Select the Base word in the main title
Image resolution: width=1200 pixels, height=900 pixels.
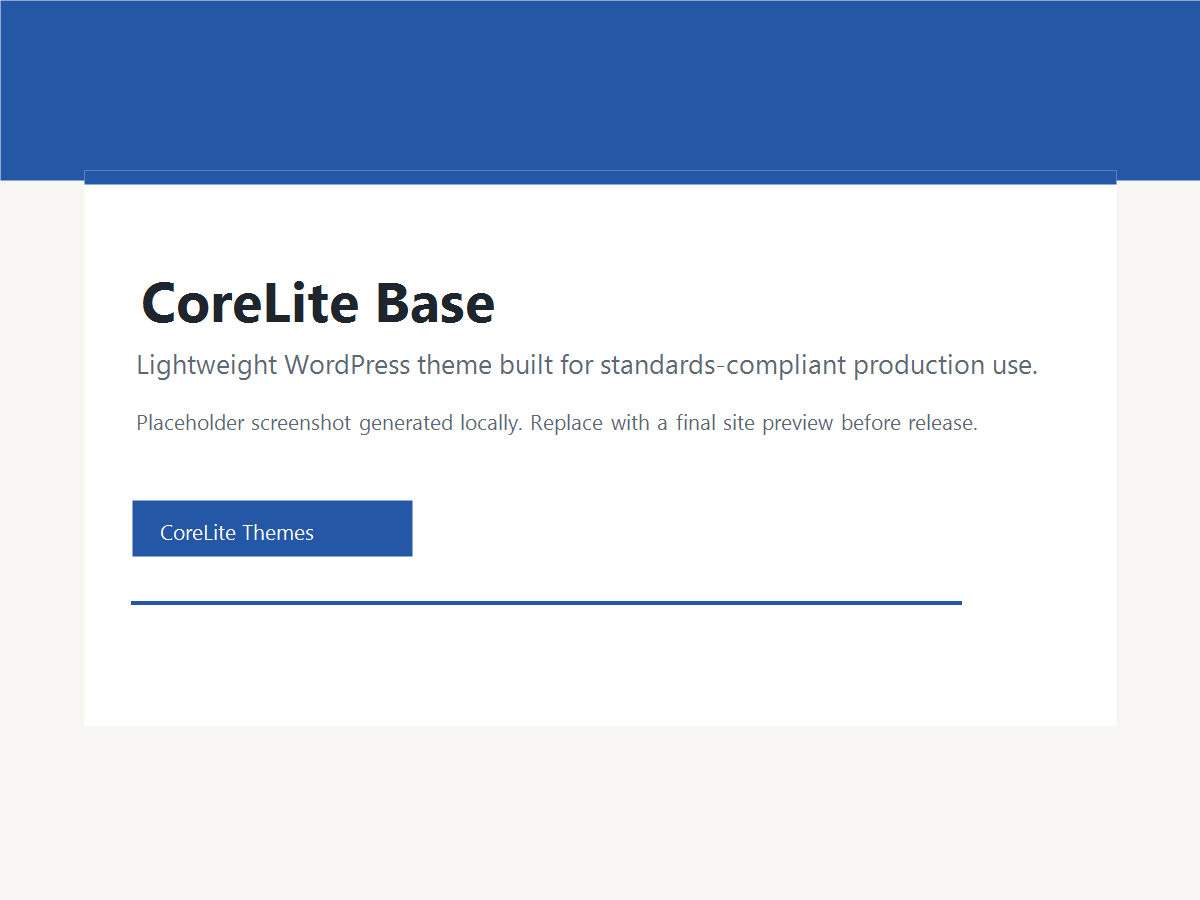point(434,303)
